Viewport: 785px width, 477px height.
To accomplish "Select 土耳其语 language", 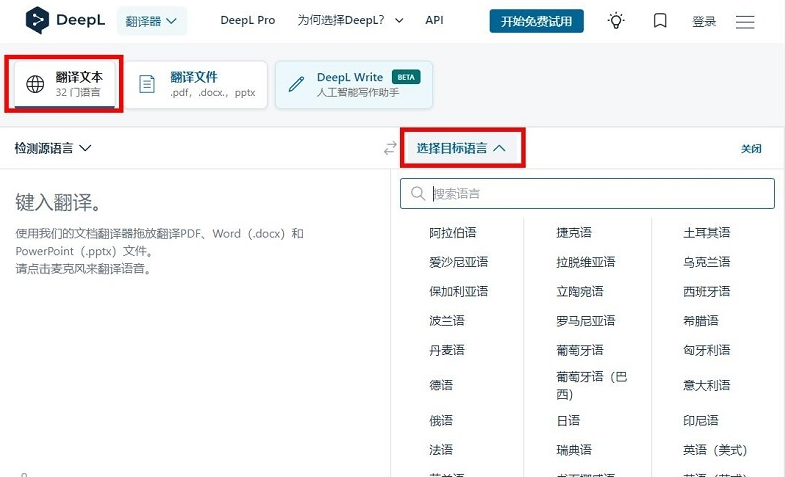I will tap(706, 232).
